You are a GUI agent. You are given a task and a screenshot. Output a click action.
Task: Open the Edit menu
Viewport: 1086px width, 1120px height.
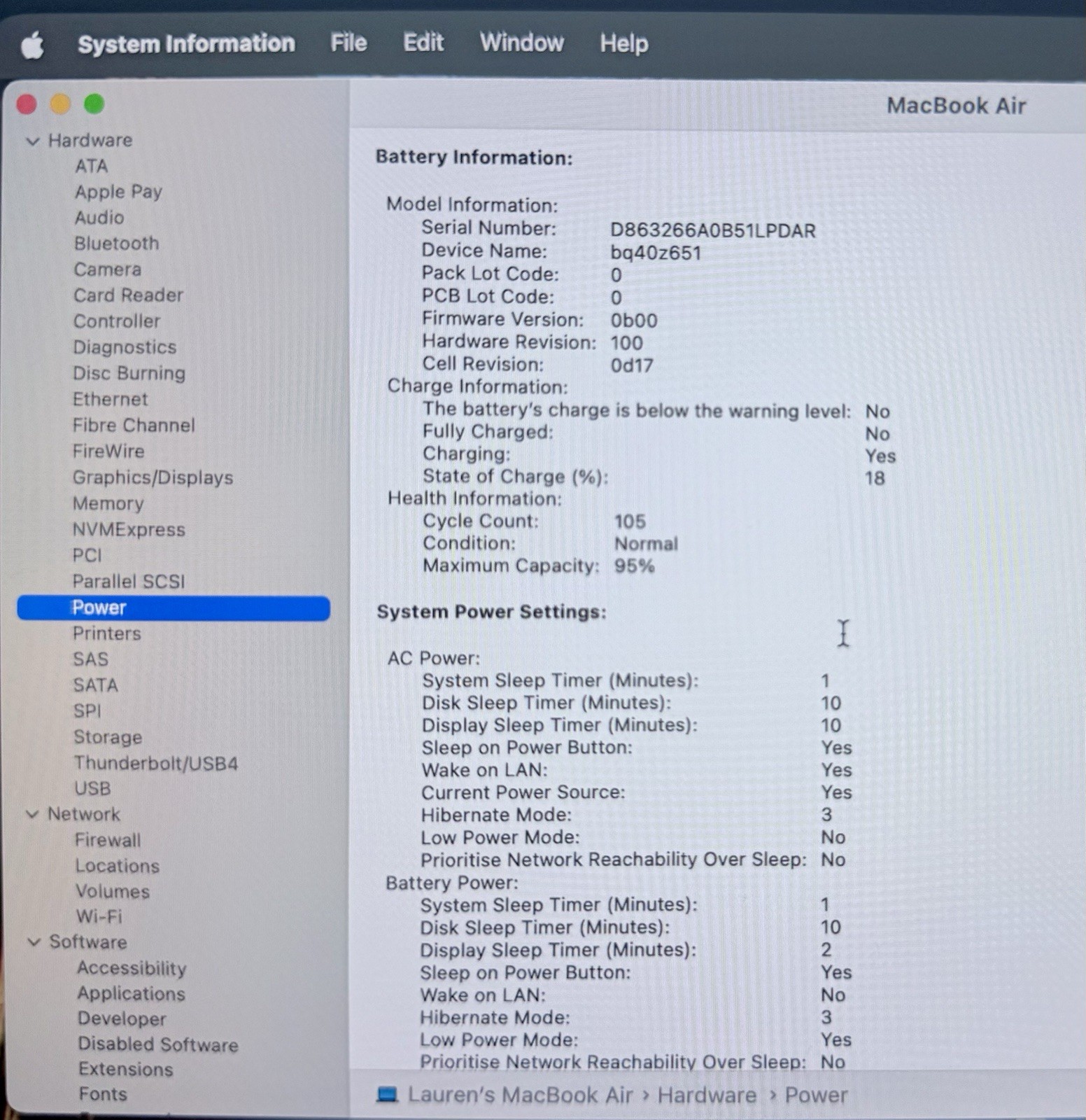pyautogui.click(x=423, y=43)
